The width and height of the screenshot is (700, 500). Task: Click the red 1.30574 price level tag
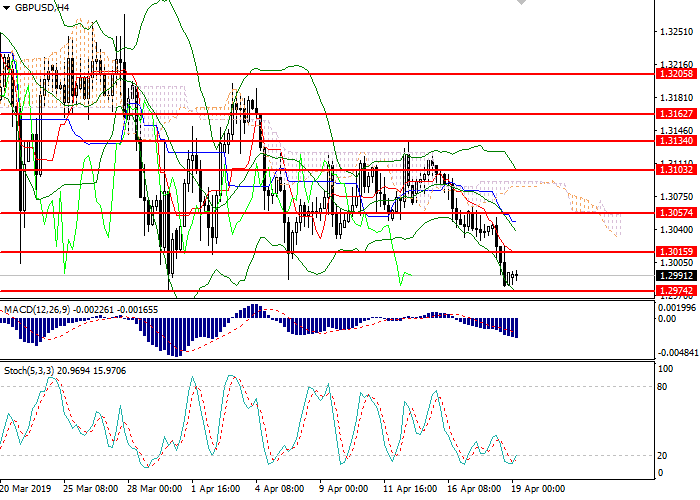click(x=676, y=213)
